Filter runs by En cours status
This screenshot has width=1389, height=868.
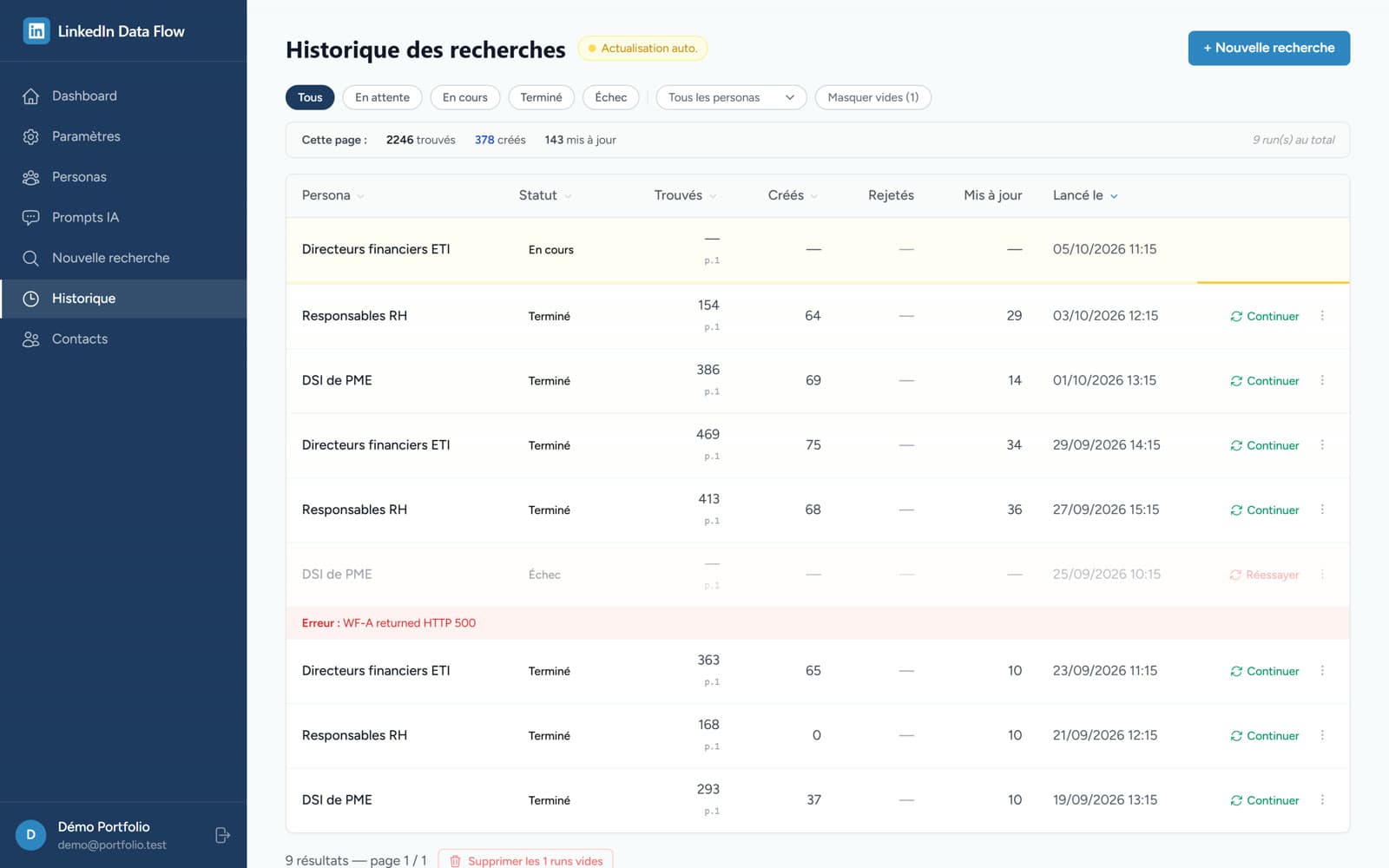464,97
